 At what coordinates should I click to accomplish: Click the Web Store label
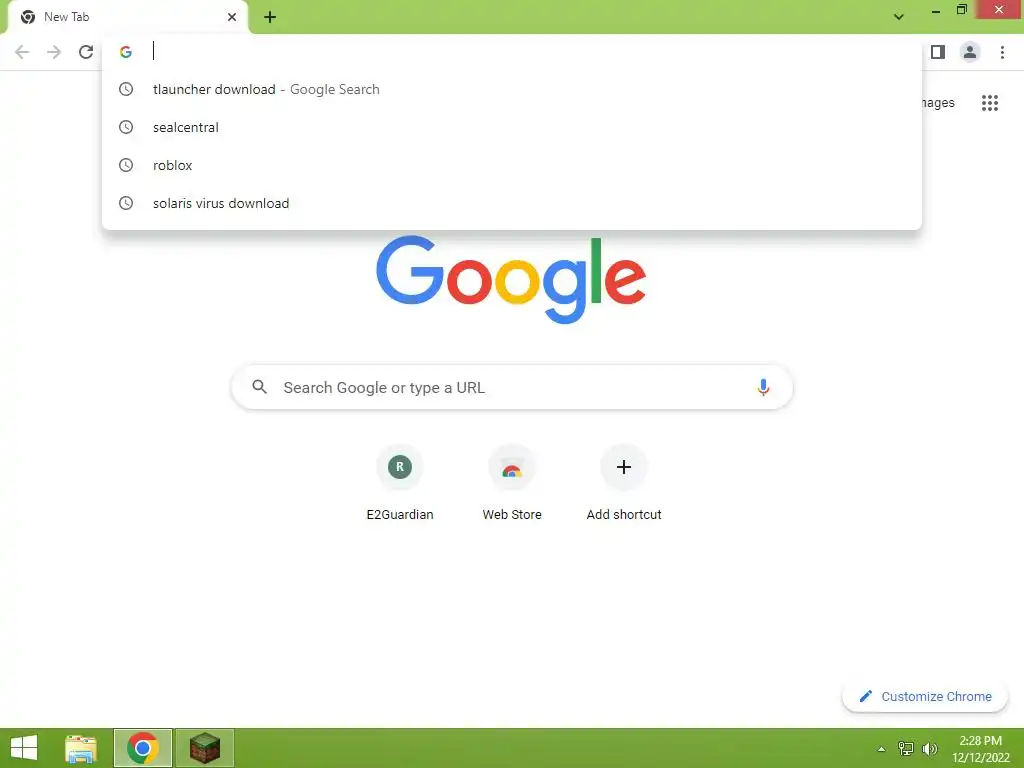tap(512, 515)
